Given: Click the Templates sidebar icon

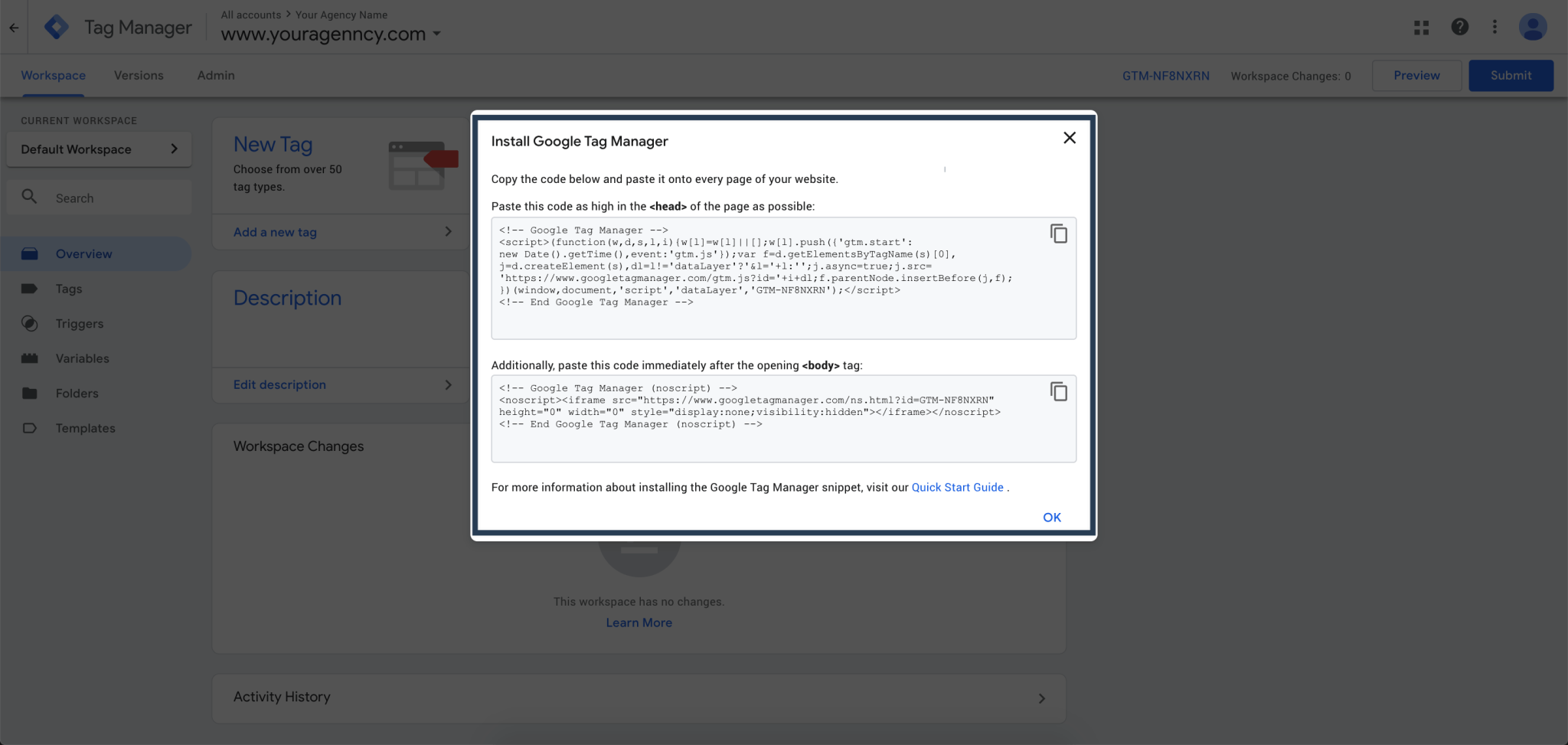Looking at the screenshot, I should 30,428.
